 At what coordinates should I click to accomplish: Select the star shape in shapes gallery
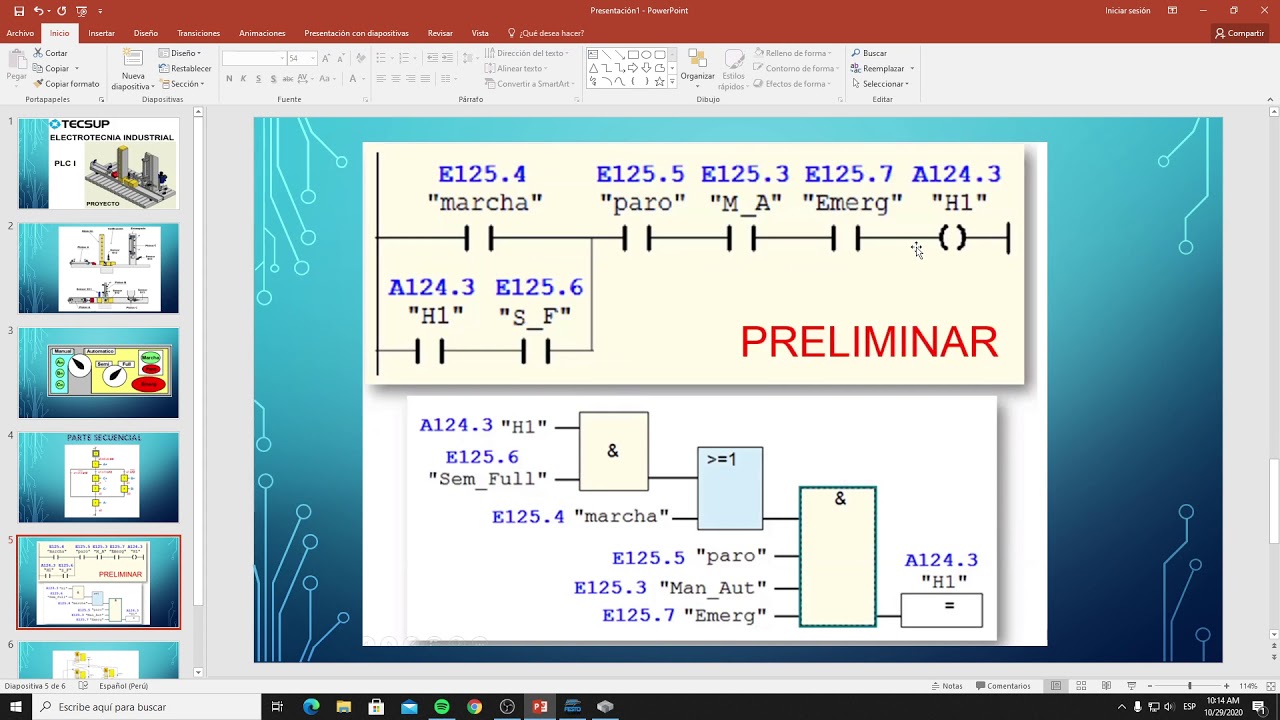coord(659,82)
